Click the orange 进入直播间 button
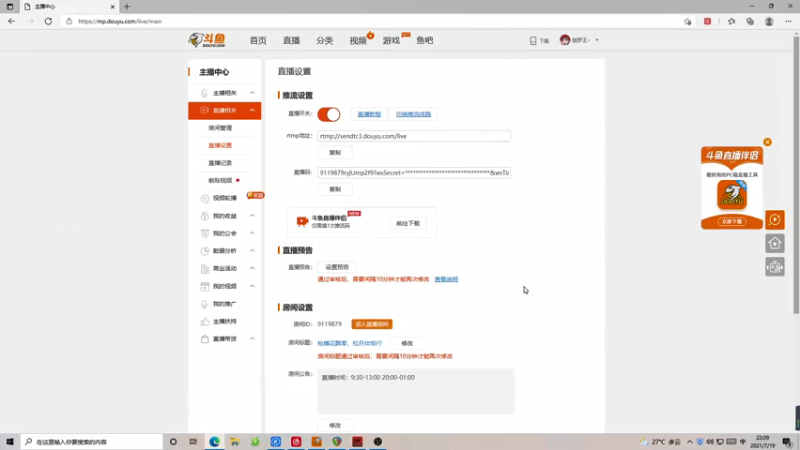 click(371, 324)
